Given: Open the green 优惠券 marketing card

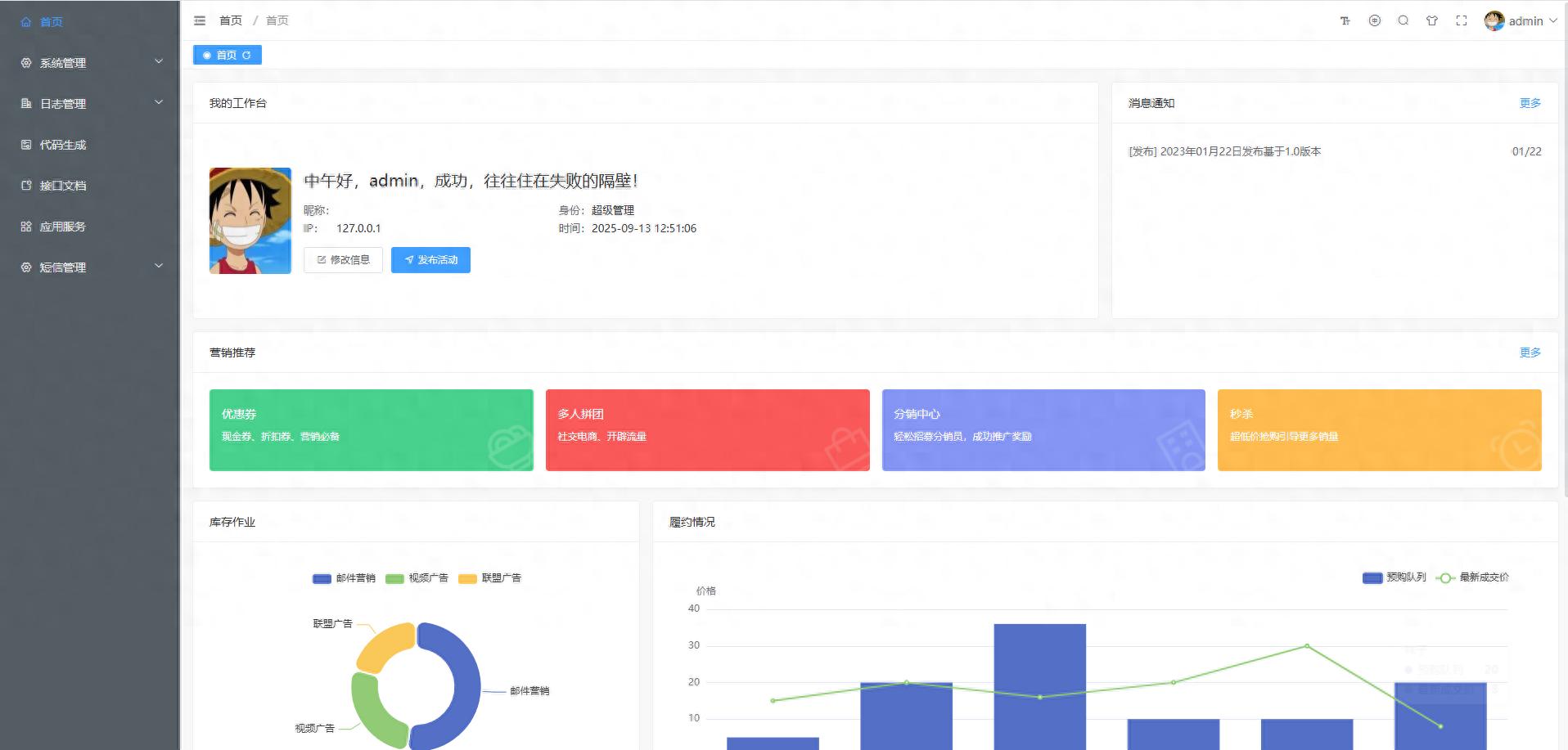Looking at the screenshot, I should [x=372, y=430].
